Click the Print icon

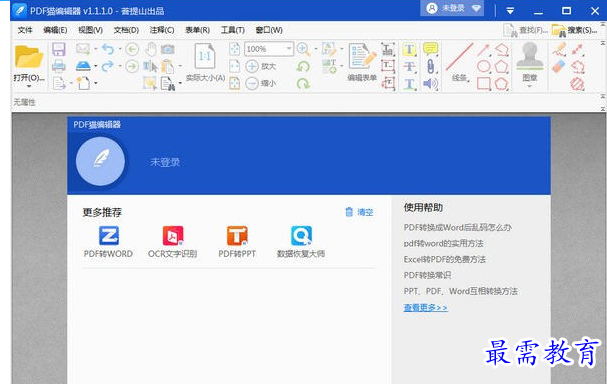pos(59,66)
